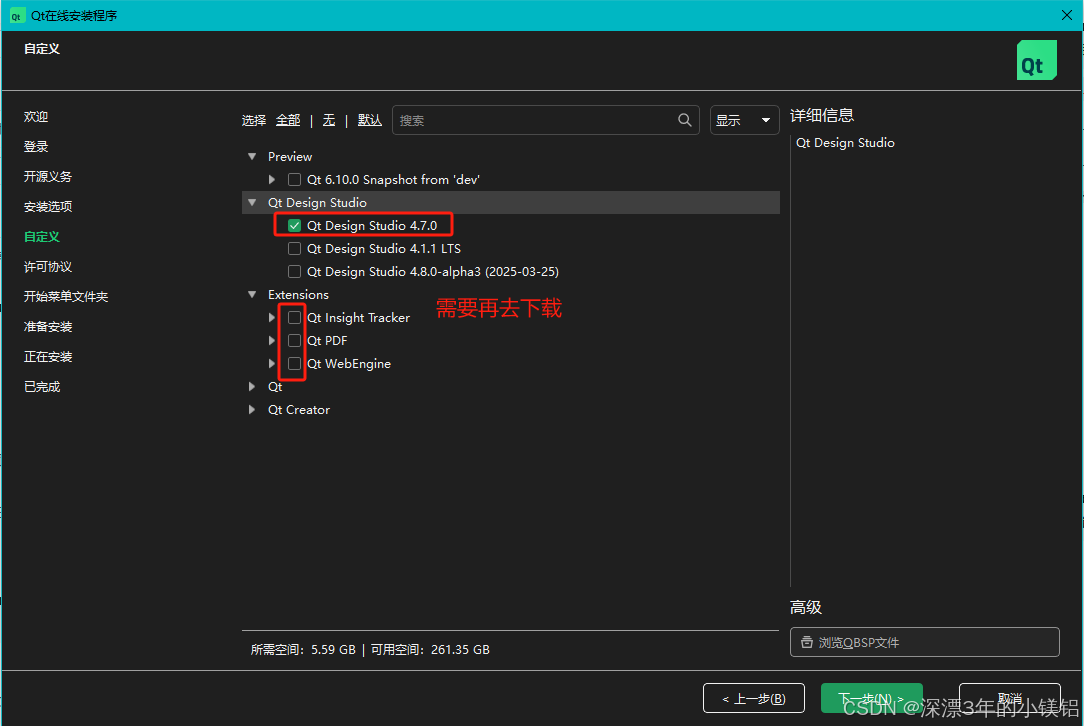Expand the Qt WebEngine arrow
The height and width of the screenshot is (726, 1084).
coord(272,364)
